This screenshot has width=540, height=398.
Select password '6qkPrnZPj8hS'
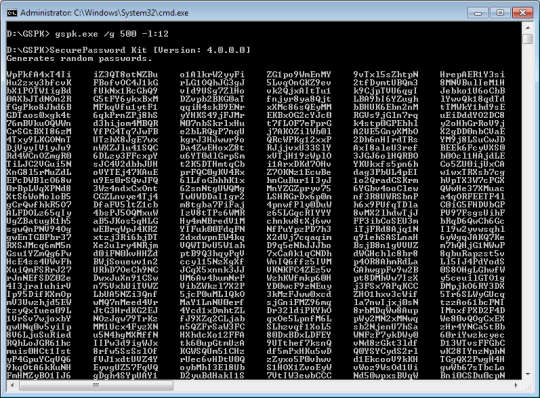(125, 115)
